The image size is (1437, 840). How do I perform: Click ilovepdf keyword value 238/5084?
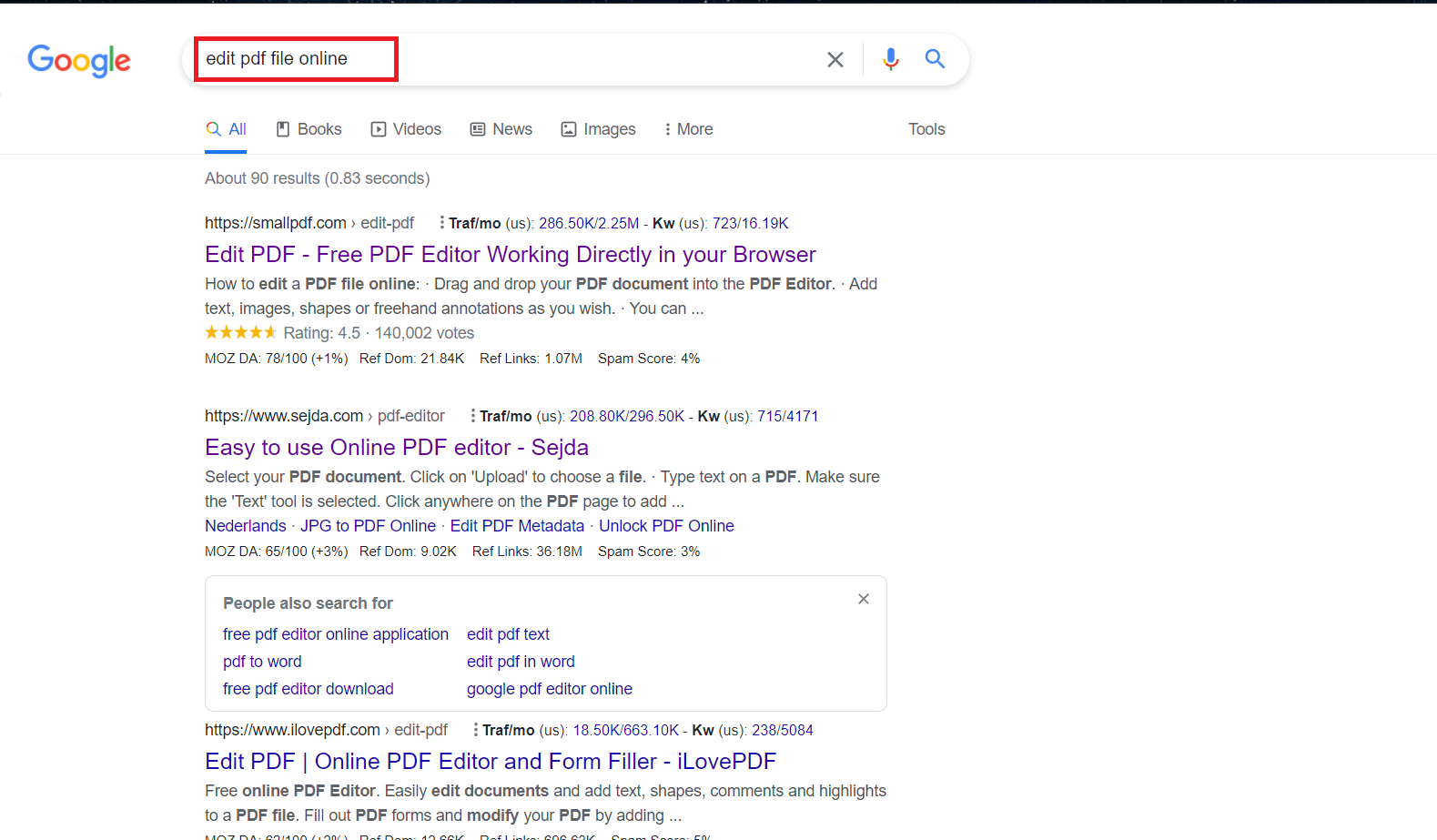[x=783, y=730]
